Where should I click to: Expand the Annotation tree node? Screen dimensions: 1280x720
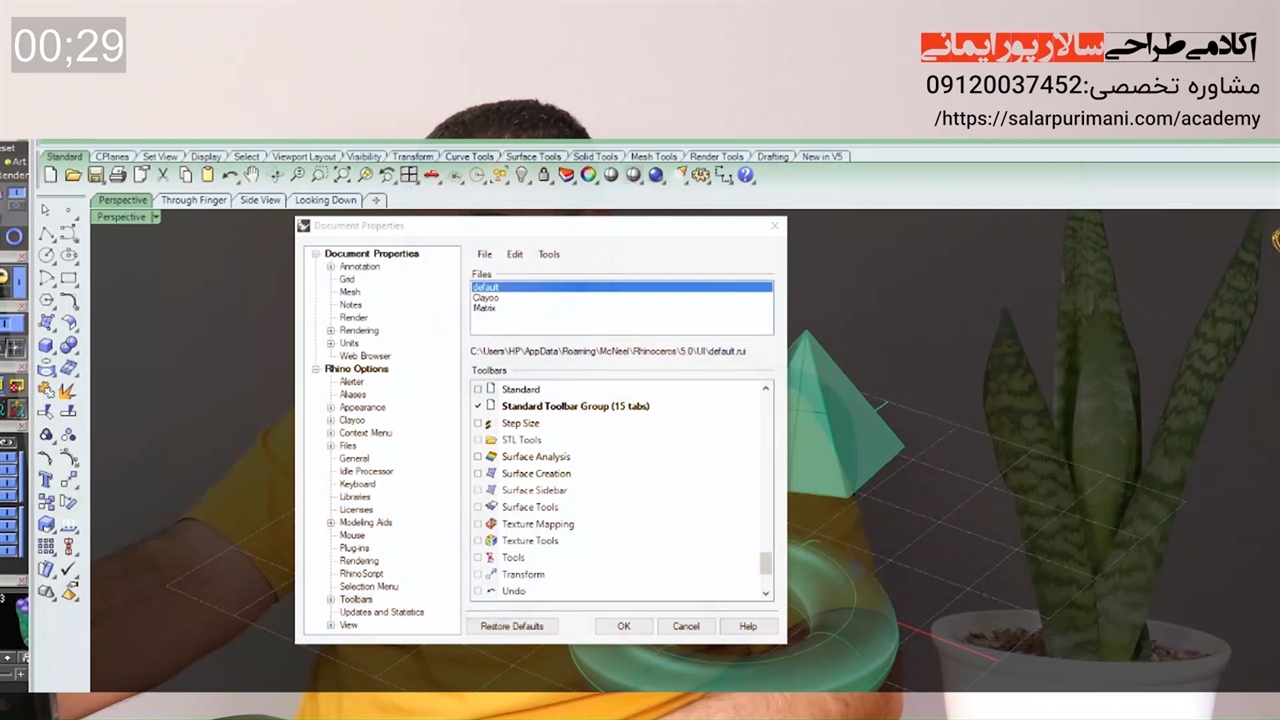point(331,267)
